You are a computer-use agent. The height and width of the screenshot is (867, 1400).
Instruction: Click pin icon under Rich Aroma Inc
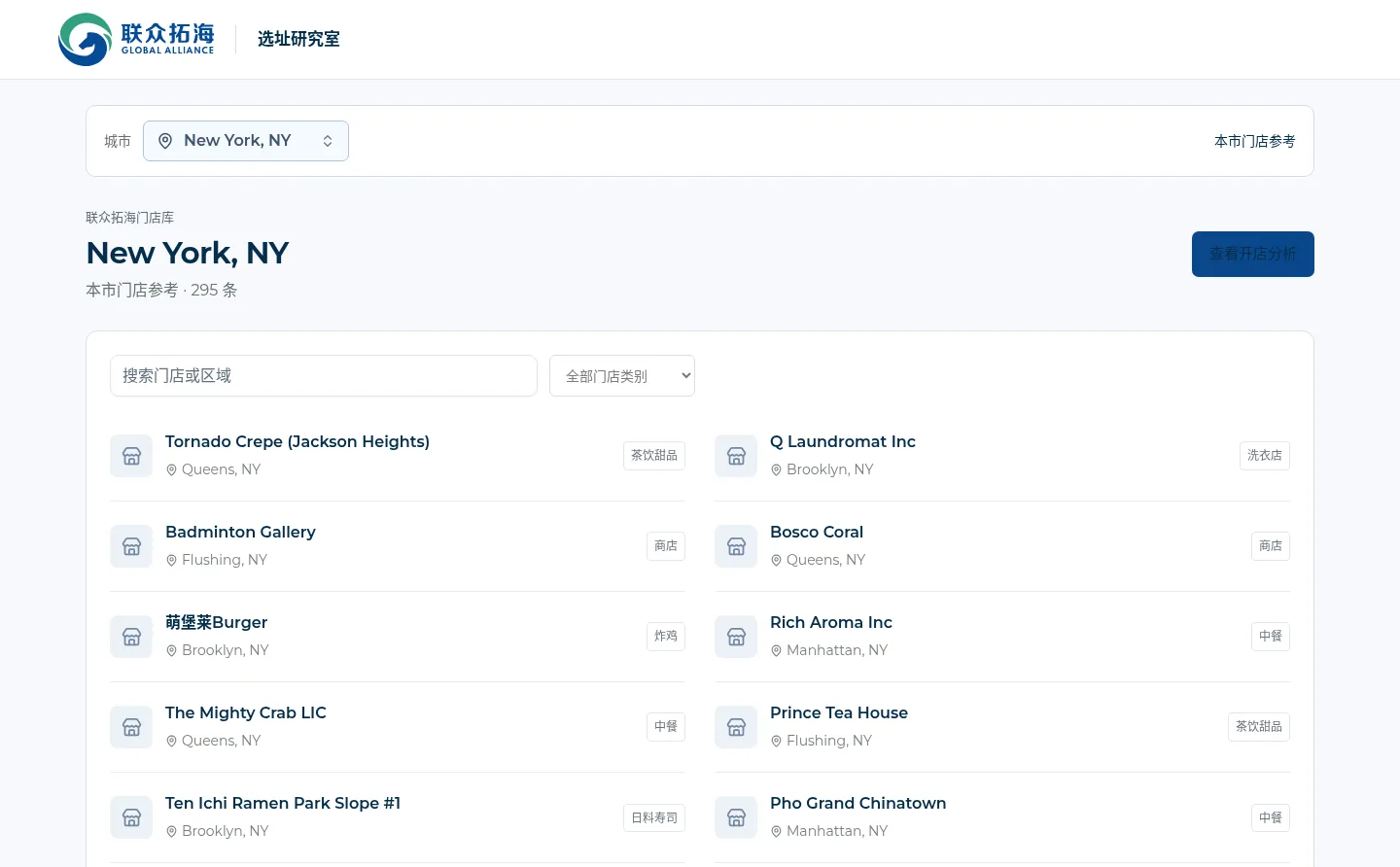pyautogui.click(x=777, y=651)
